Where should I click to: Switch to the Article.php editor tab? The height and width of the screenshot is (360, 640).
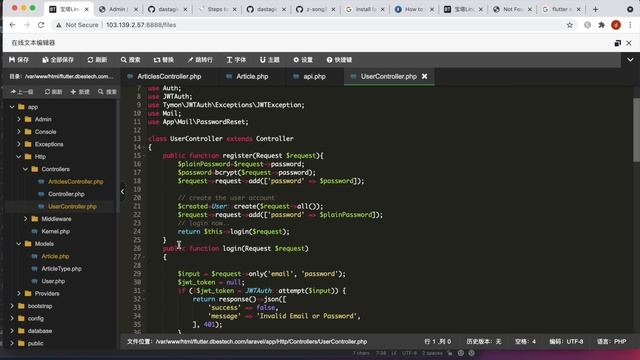(x=252, y=76)
